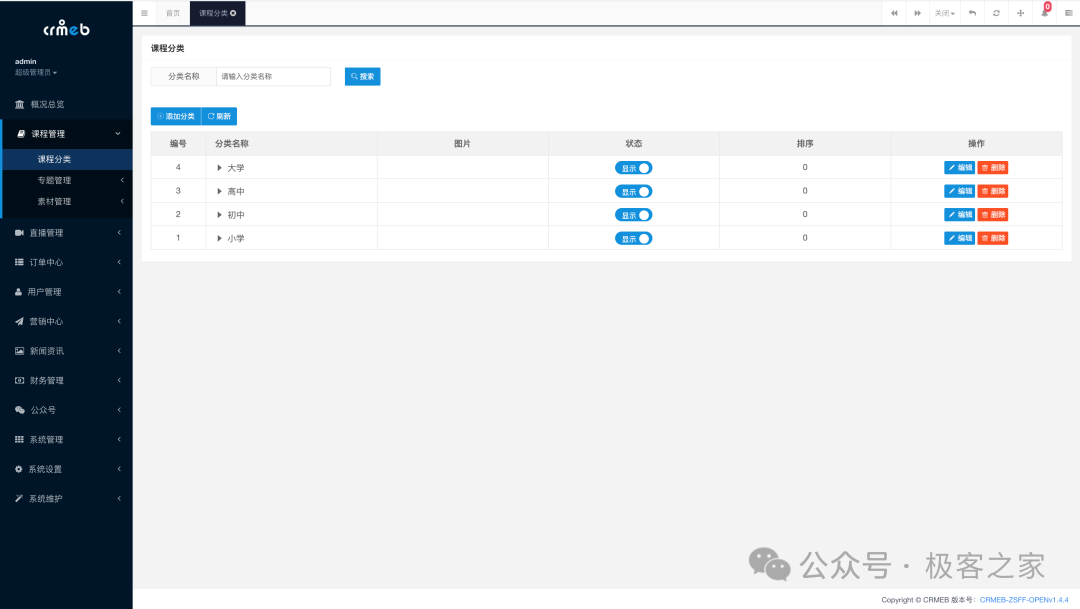Expand the 公众号 sidebar menu

click(66, 410)
